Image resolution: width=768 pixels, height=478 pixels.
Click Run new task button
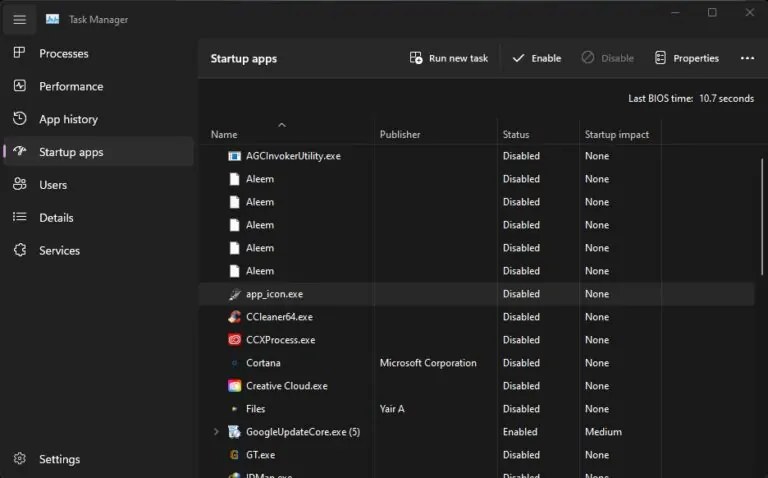click(x=449, y=58)
